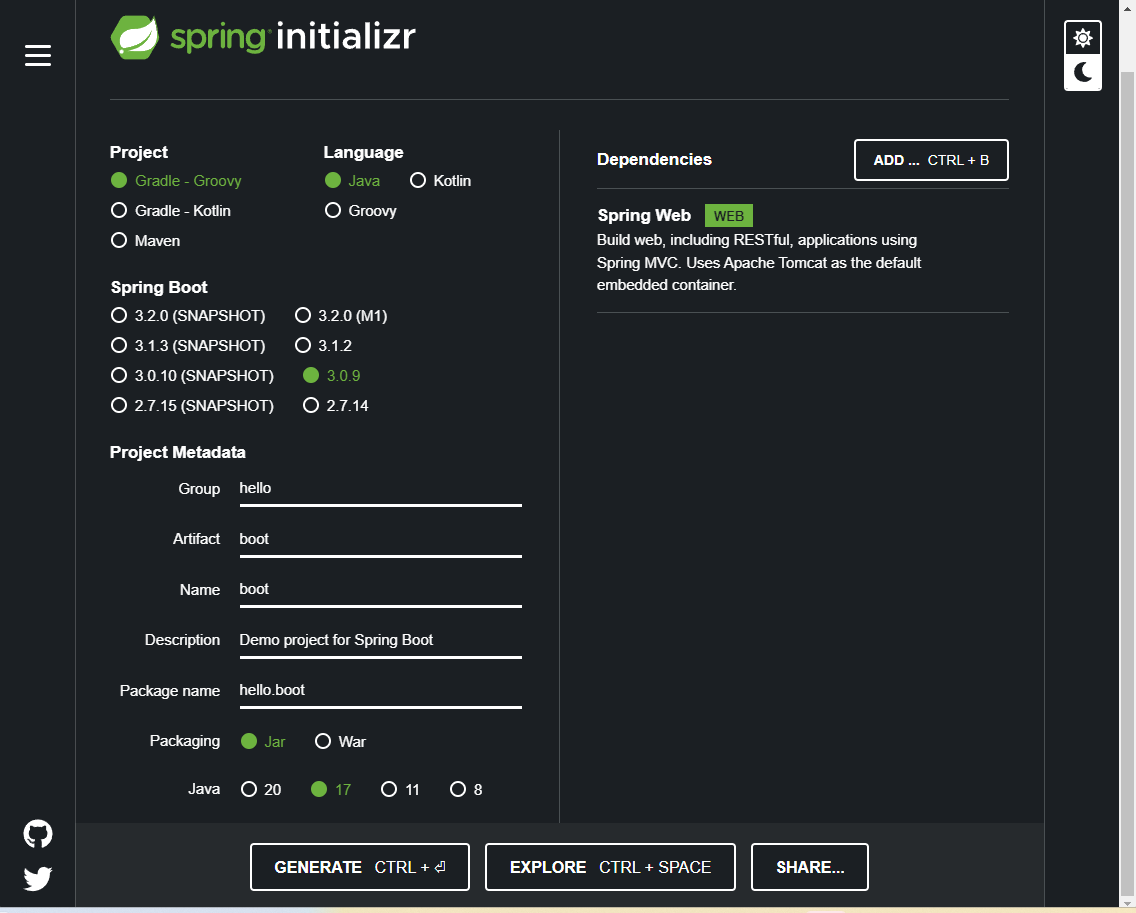The image size is (1136, 913).
Task: Click the Spring Boot heading
Action: pos(159,287)
